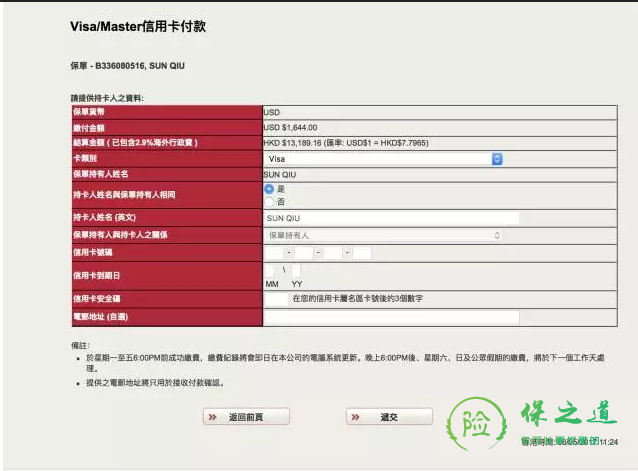Click the 電郵地址 (自選) row label
The width and height of the screenshot is (638, 471).
[x=101, y=317]
